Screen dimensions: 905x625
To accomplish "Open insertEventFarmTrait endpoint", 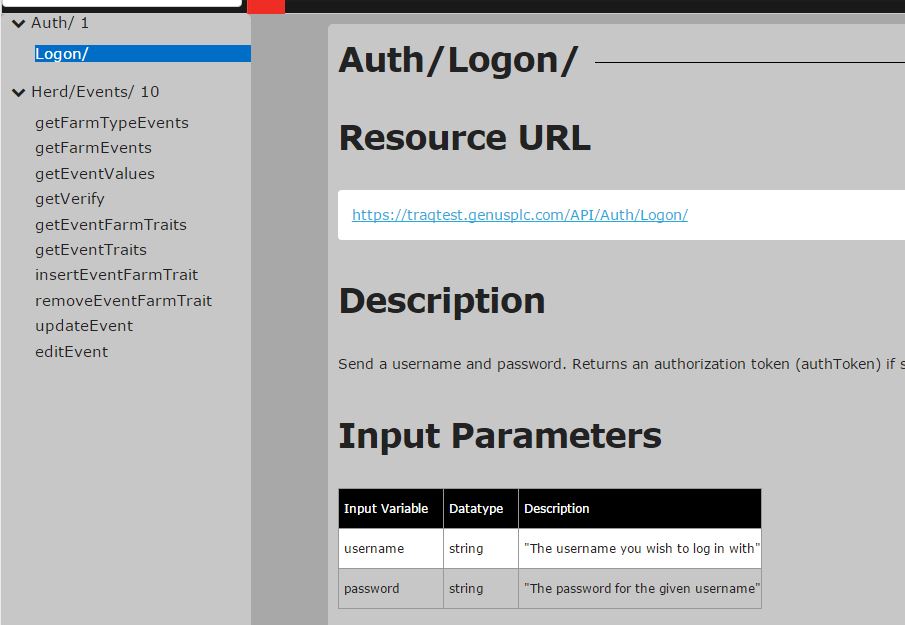I will [116, 275].
